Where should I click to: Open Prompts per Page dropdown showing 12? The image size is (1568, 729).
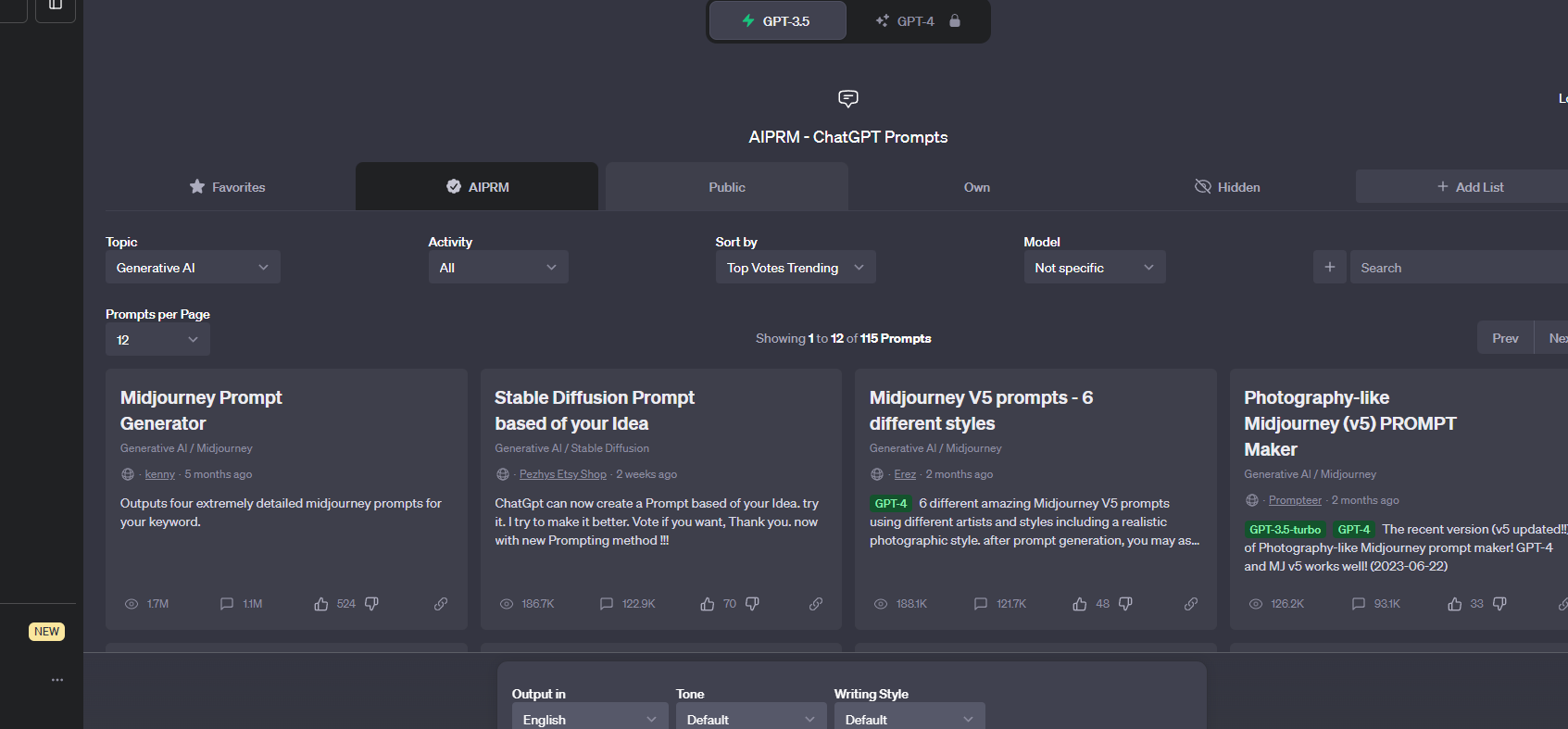point(157,339)
